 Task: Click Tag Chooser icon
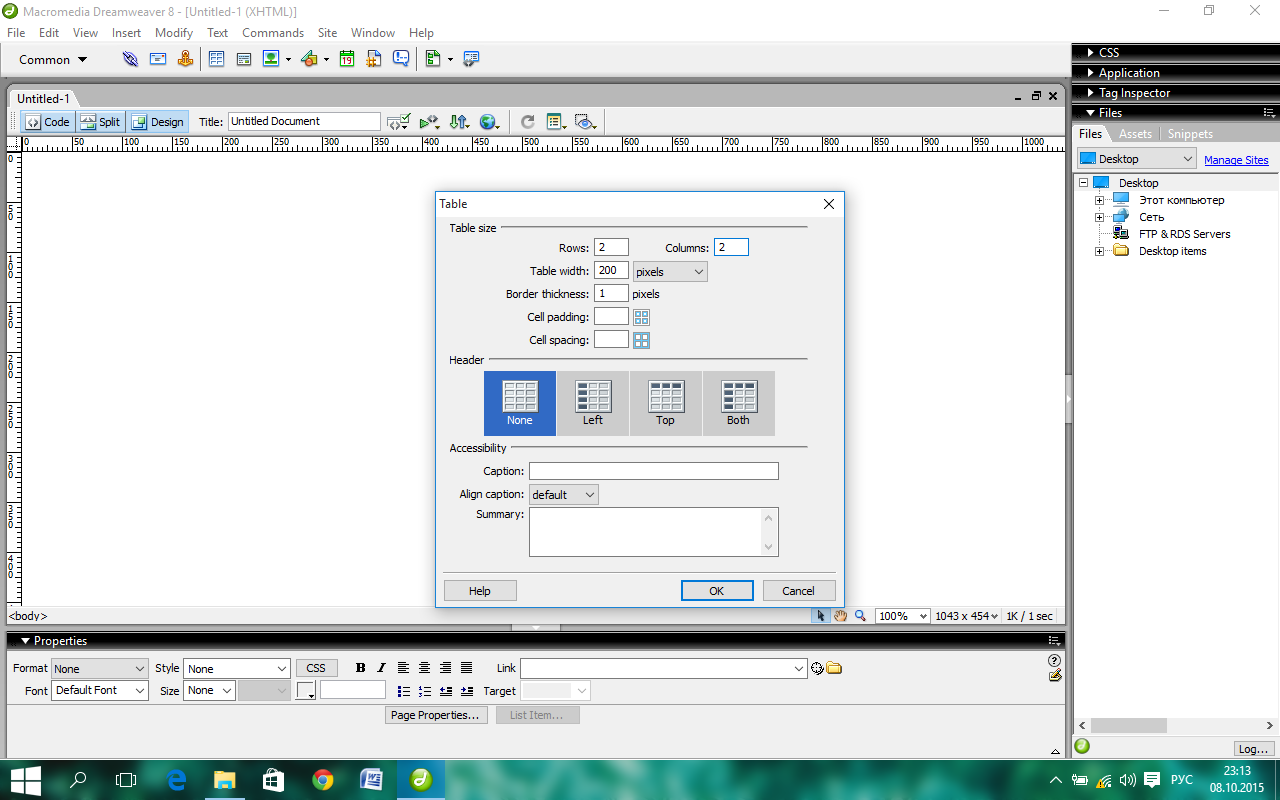click(471, 59)
